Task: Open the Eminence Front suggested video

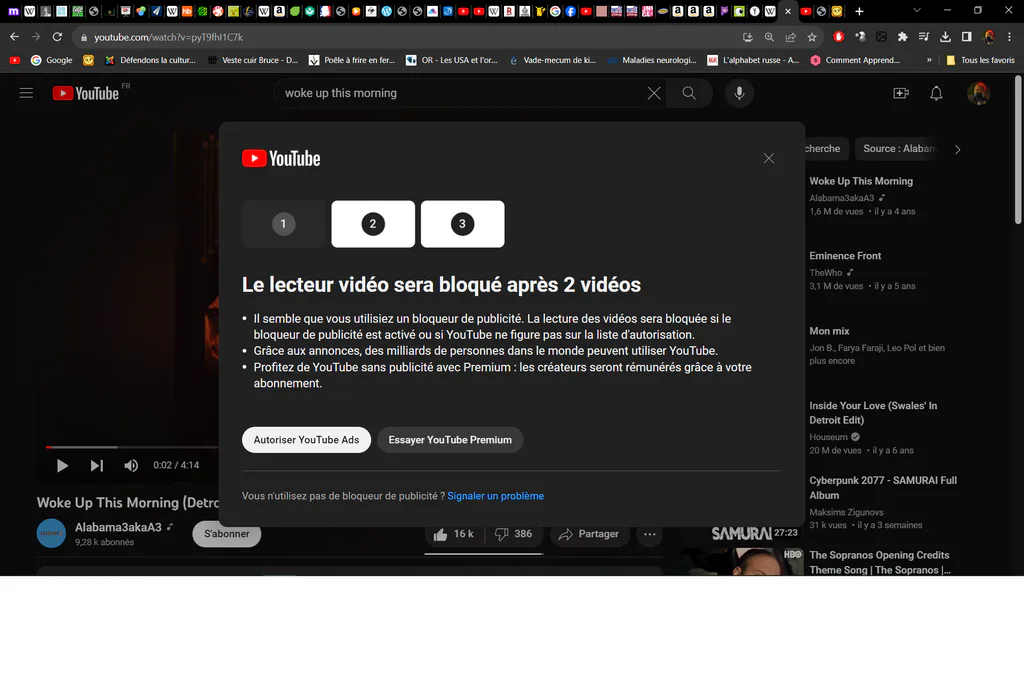Action: [x=845, y=256]
